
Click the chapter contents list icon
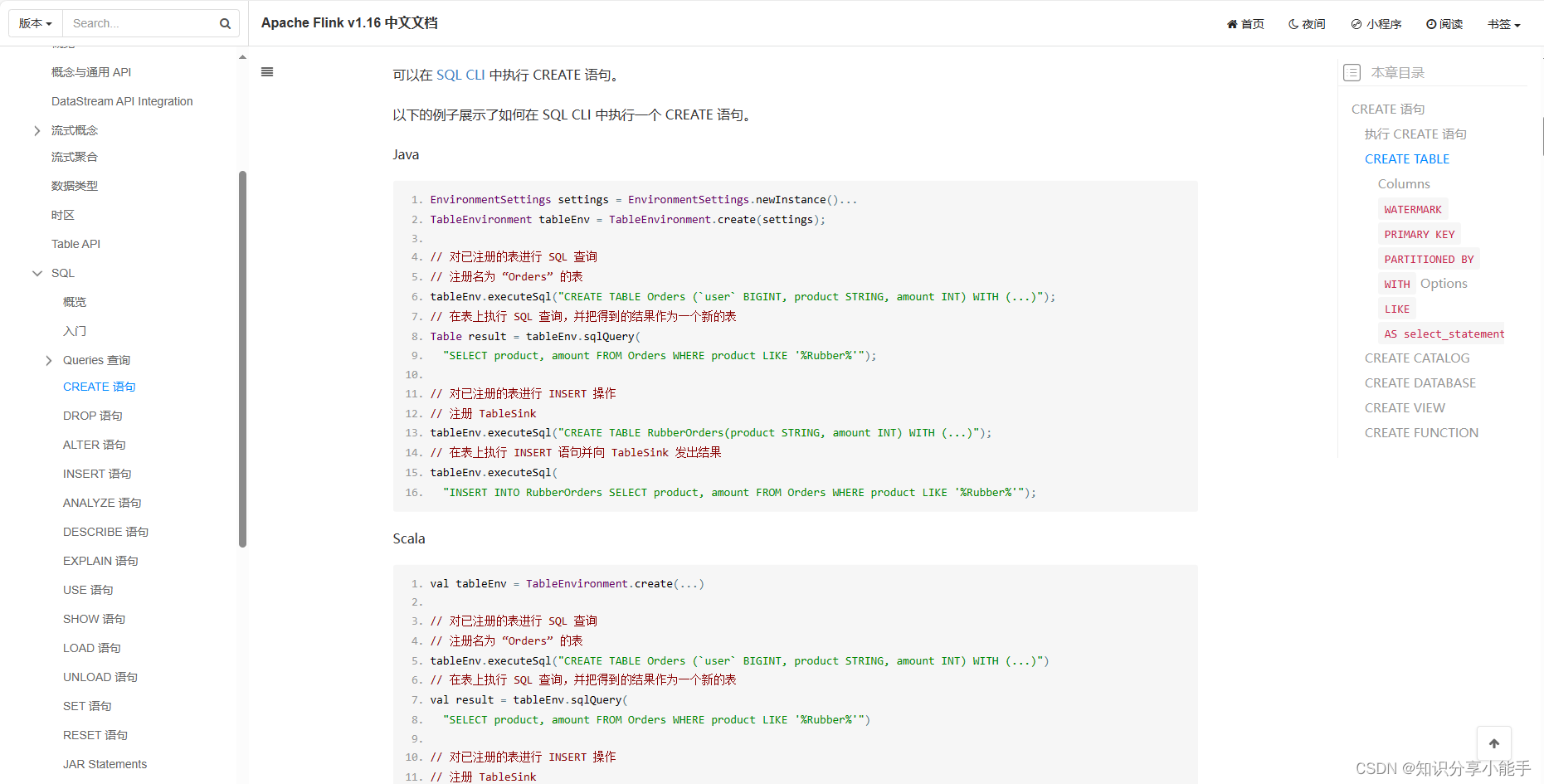(1352, 73)
